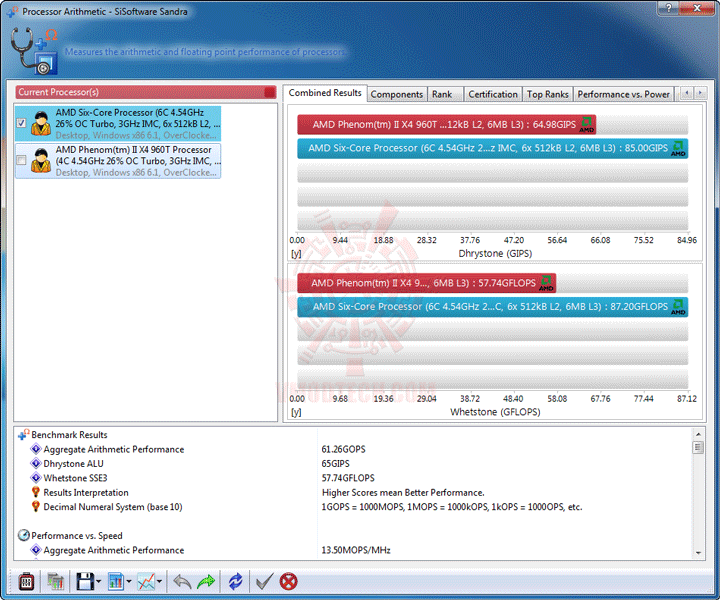Click the [y] label under Whetstone chart

pos(296,412)
